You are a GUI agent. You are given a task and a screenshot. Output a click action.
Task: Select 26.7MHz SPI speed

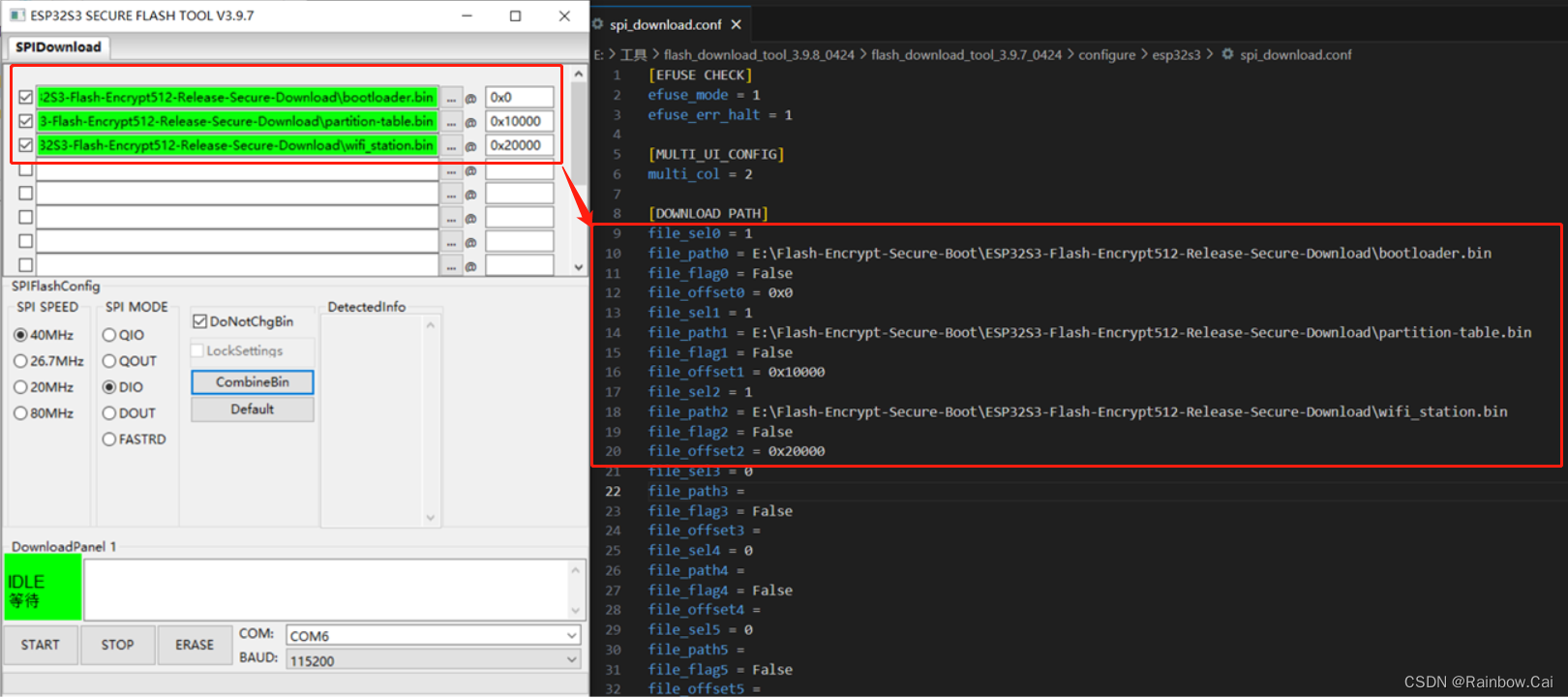click(x=20, y=361)
